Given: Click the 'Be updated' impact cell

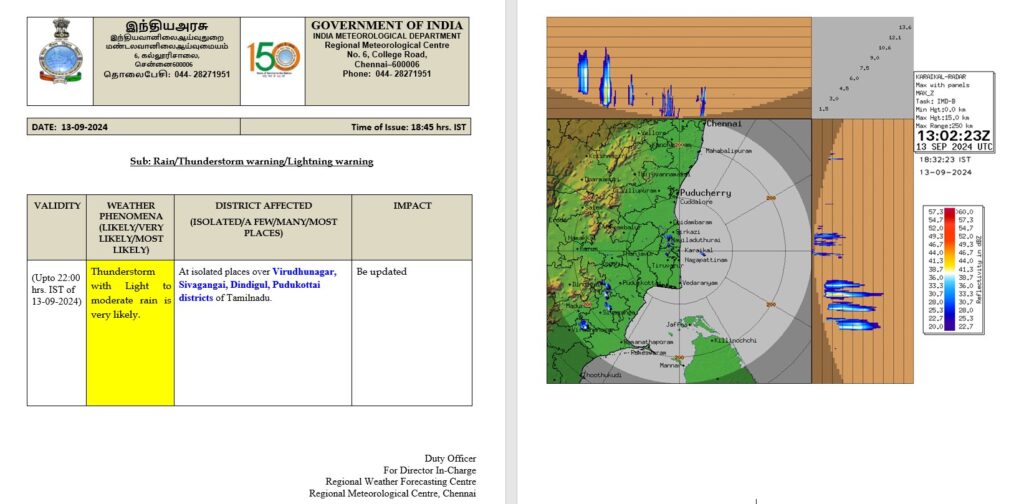Looking at the screenshot, I should pyautogui.click(x=381, y=271).
